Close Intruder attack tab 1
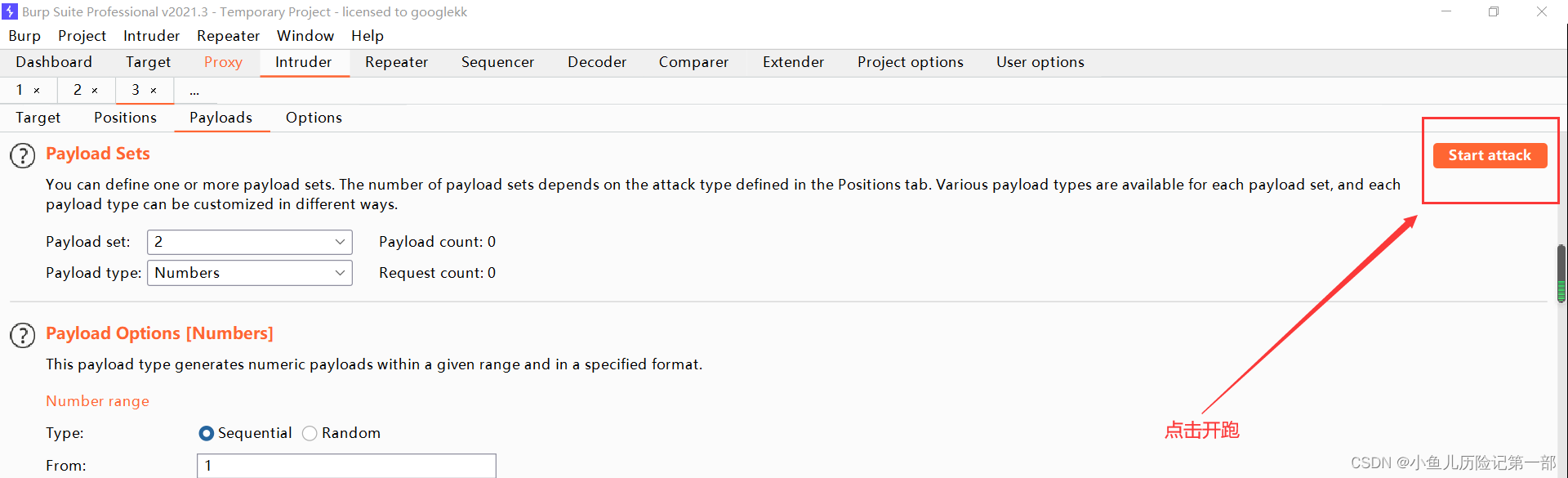Image resolution: width=1568 pixels, height=478 pixels. click(37, 91)
